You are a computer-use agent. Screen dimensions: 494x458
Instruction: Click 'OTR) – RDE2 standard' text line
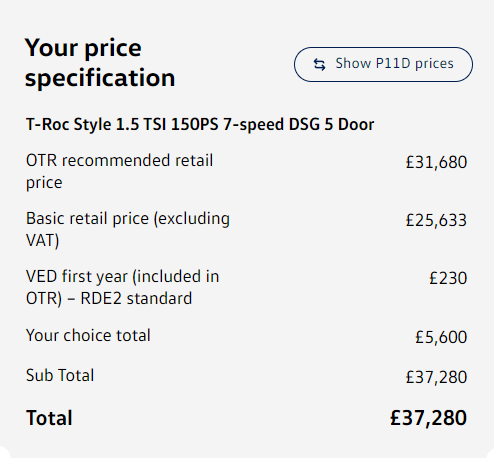coord(109,298)
